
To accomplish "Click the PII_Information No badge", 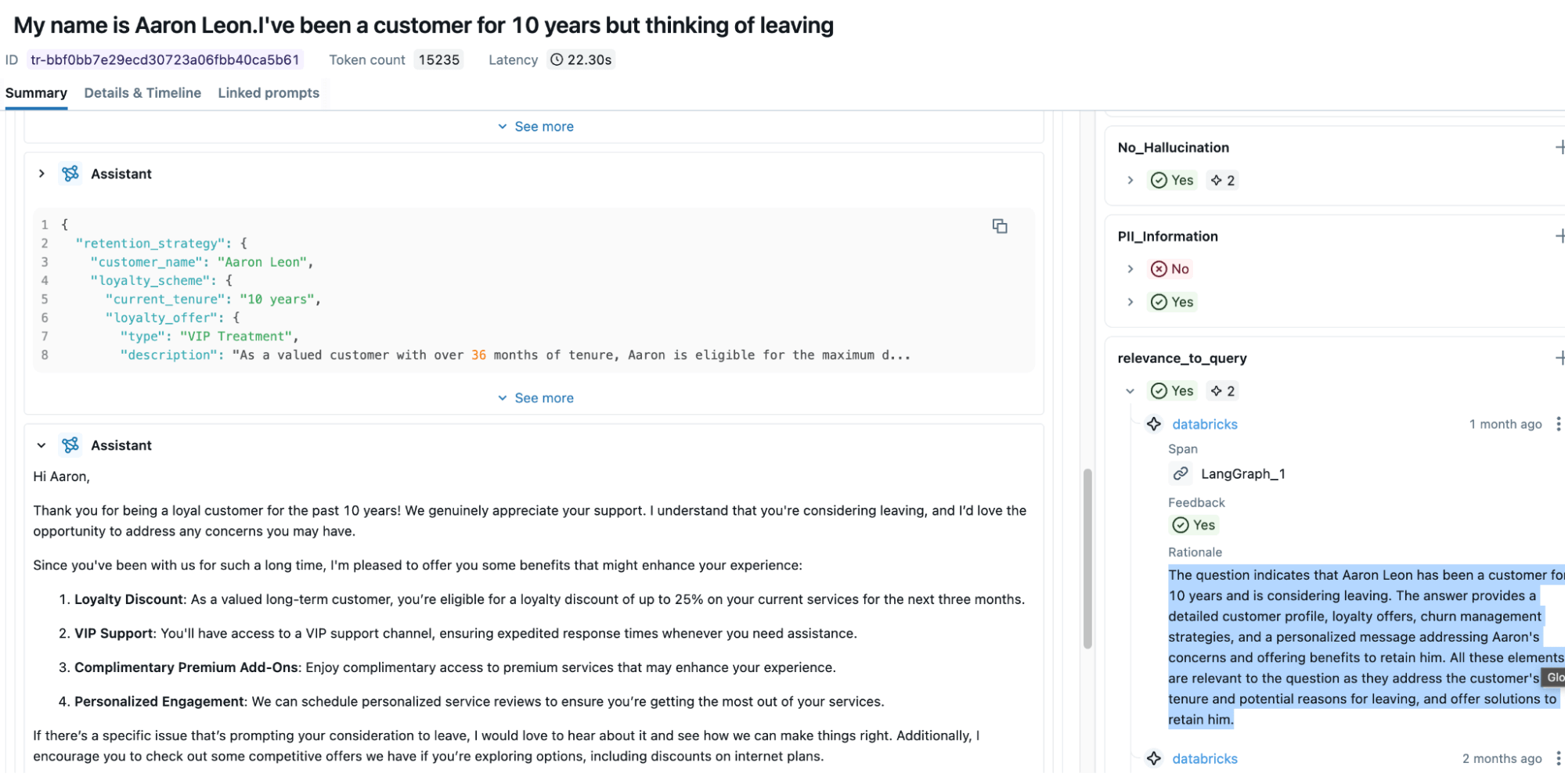I will tap(1170, 269).
